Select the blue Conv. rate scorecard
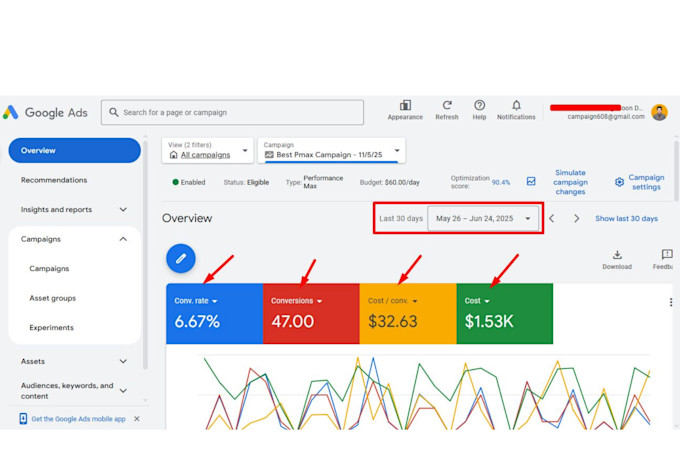Image resolution: width=680 pixels, height=459 pixels. (x=214, y=314)
